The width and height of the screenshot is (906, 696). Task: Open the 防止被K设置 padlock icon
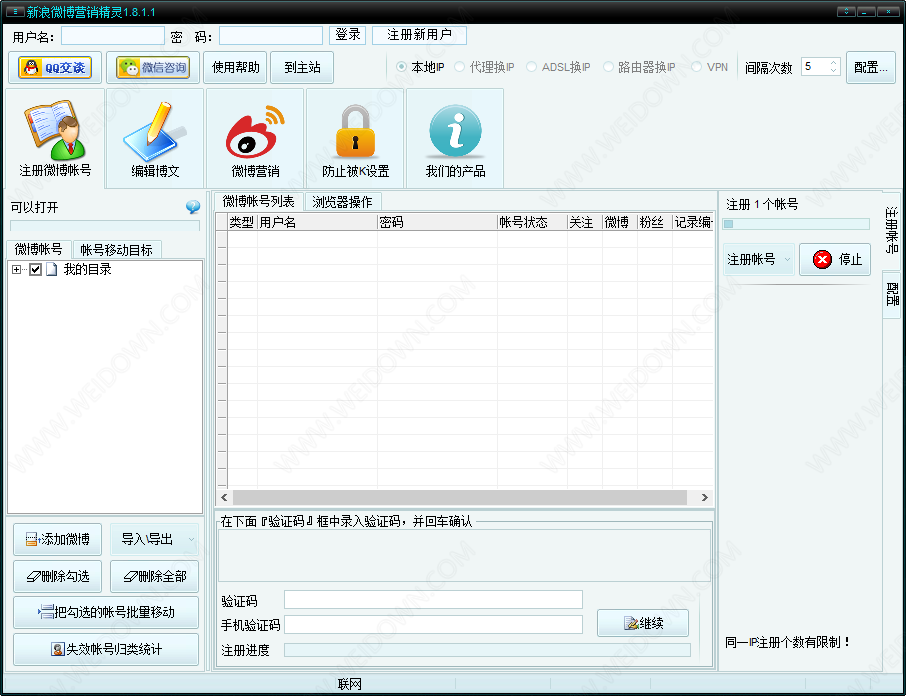[355, 139]
